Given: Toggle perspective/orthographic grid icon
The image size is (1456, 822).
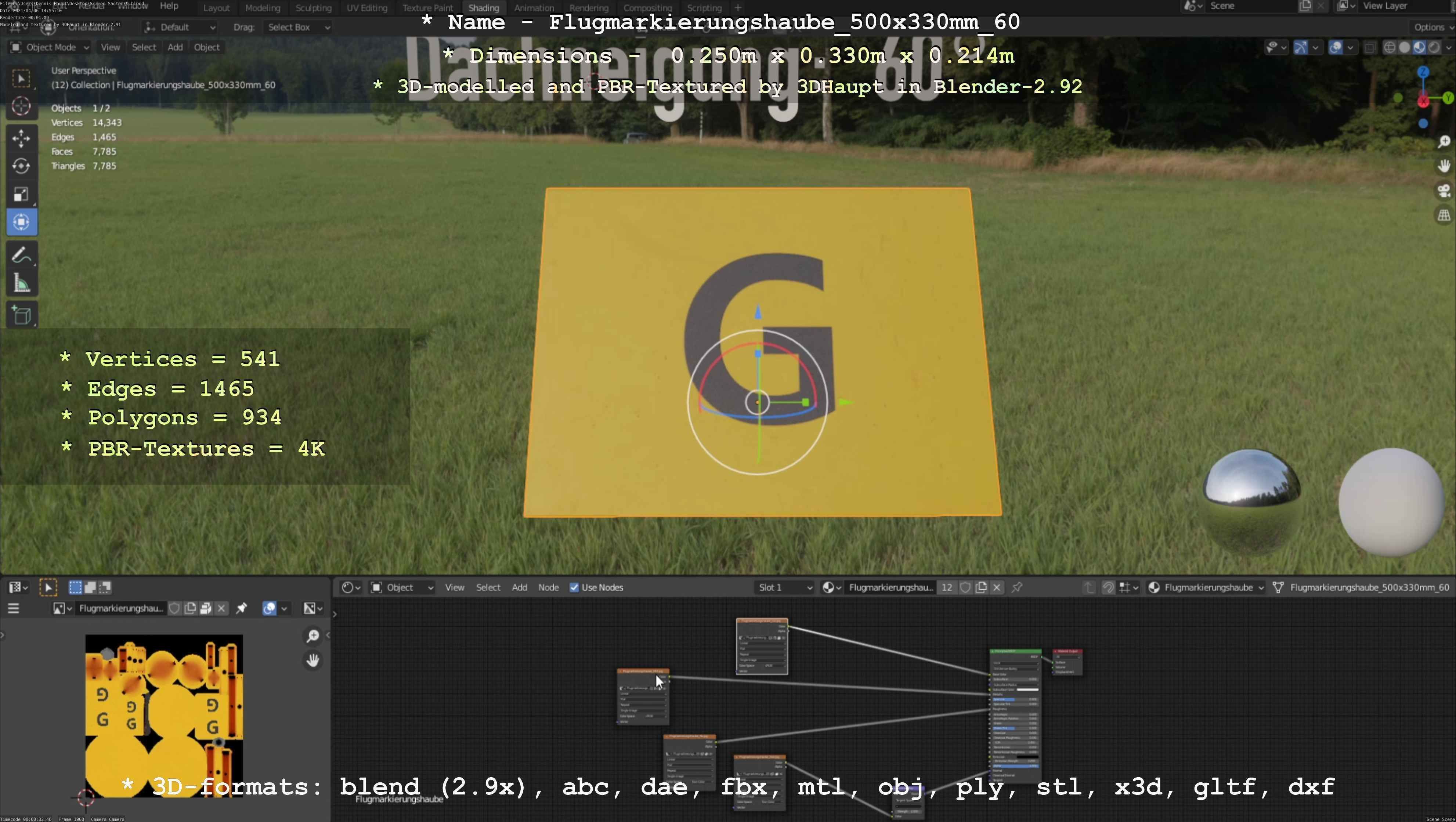Looking at the screenshot, I should click(1444, 215).
